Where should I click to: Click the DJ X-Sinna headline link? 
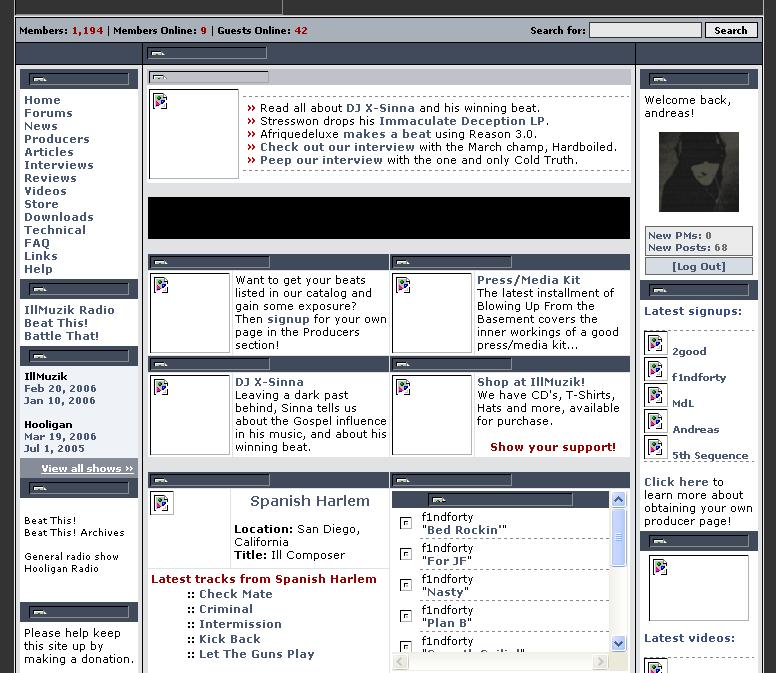(380, 108)
